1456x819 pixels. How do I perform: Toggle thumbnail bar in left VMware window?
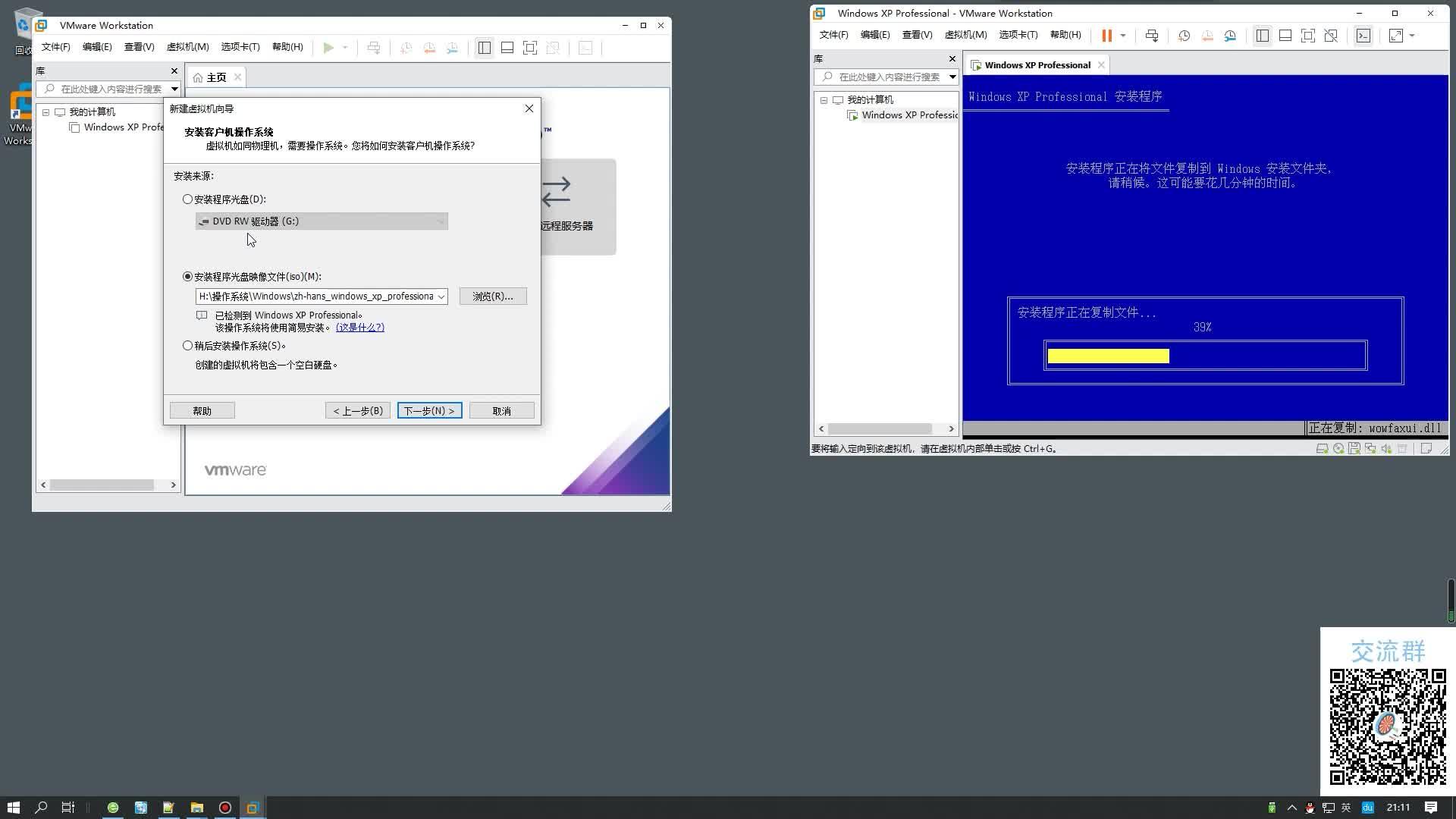click(507, 48)
